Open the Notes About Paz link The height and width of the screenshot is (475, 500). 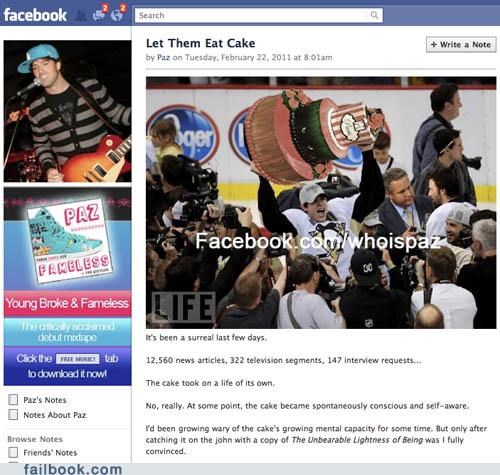coord(55,415)
